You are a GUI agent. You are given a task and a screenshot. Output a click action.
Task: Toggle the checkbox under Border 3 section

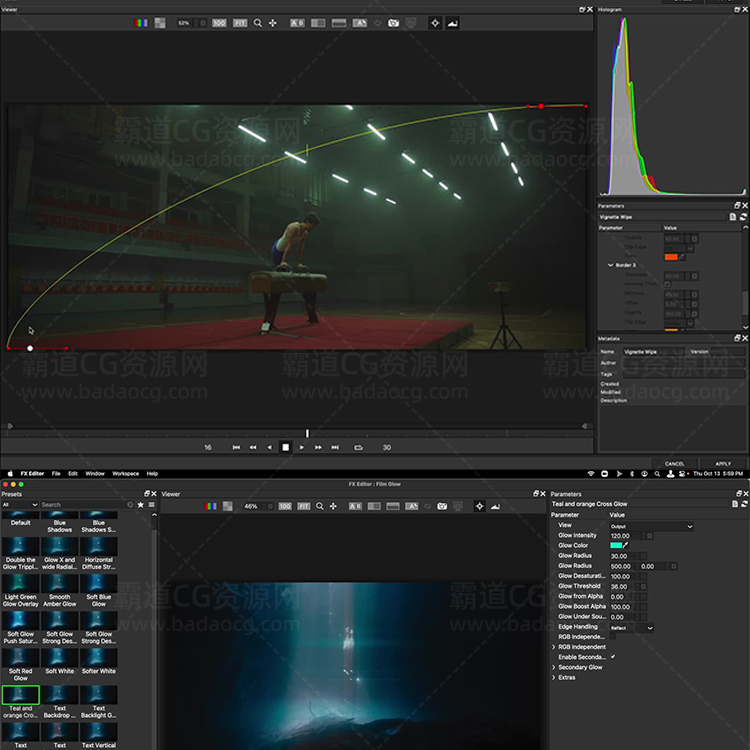(668, 285)
